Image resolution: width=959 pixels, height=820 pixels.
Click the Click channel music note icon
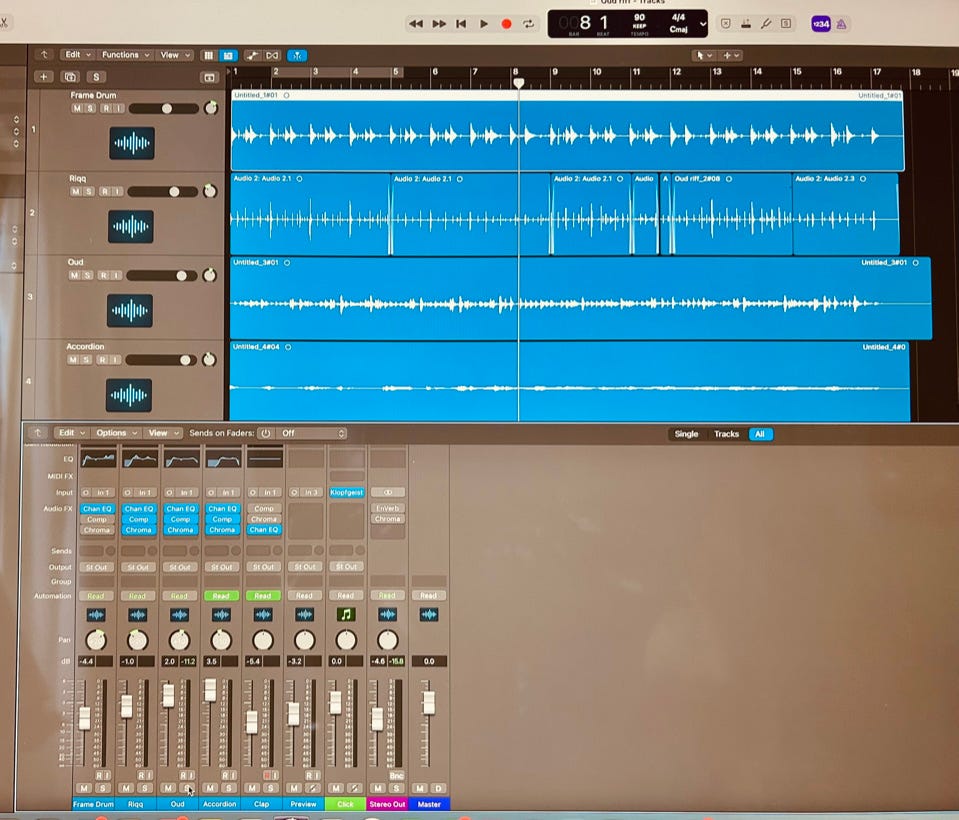[346, 615]
